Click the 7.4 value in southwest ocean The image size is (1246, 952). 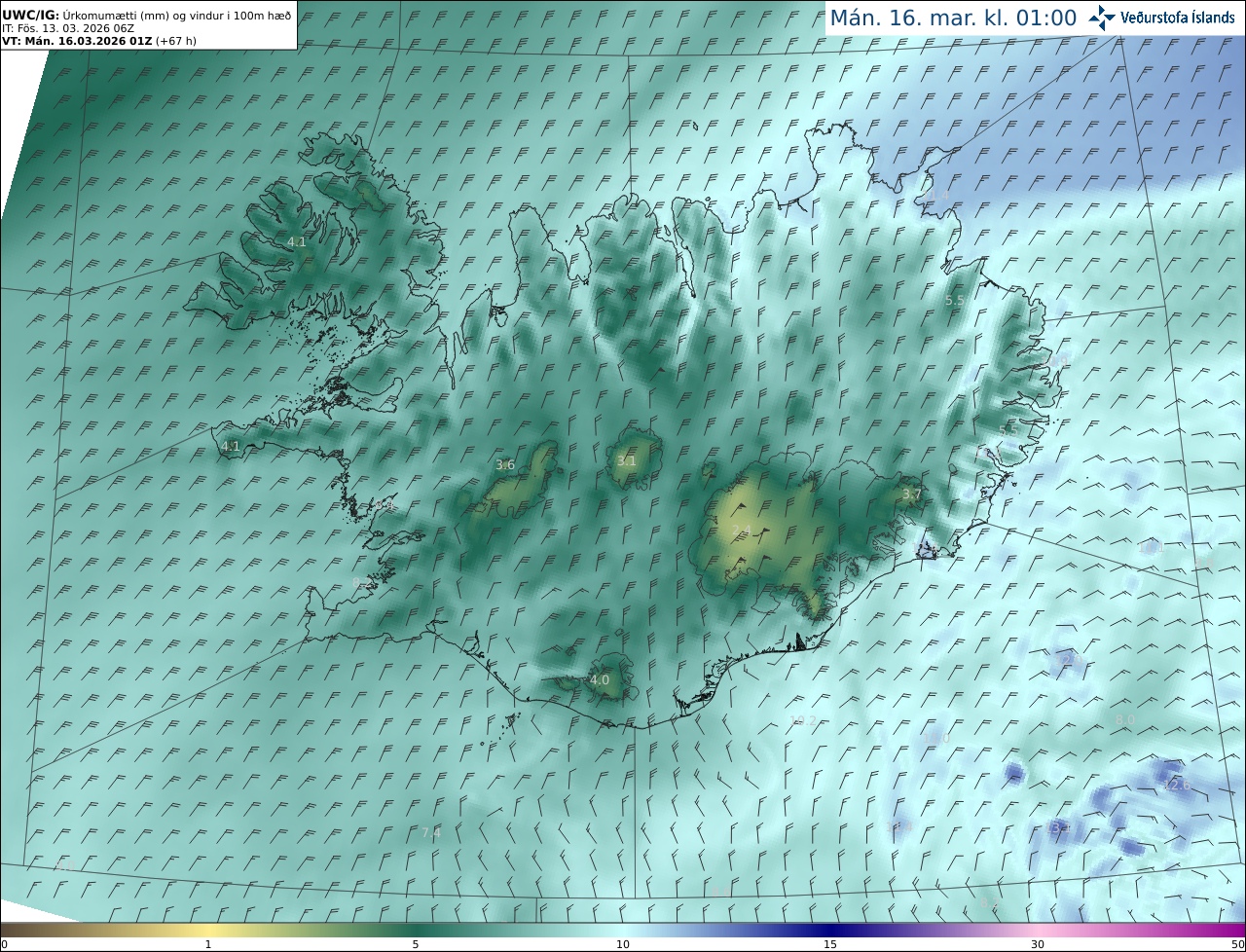431,832
